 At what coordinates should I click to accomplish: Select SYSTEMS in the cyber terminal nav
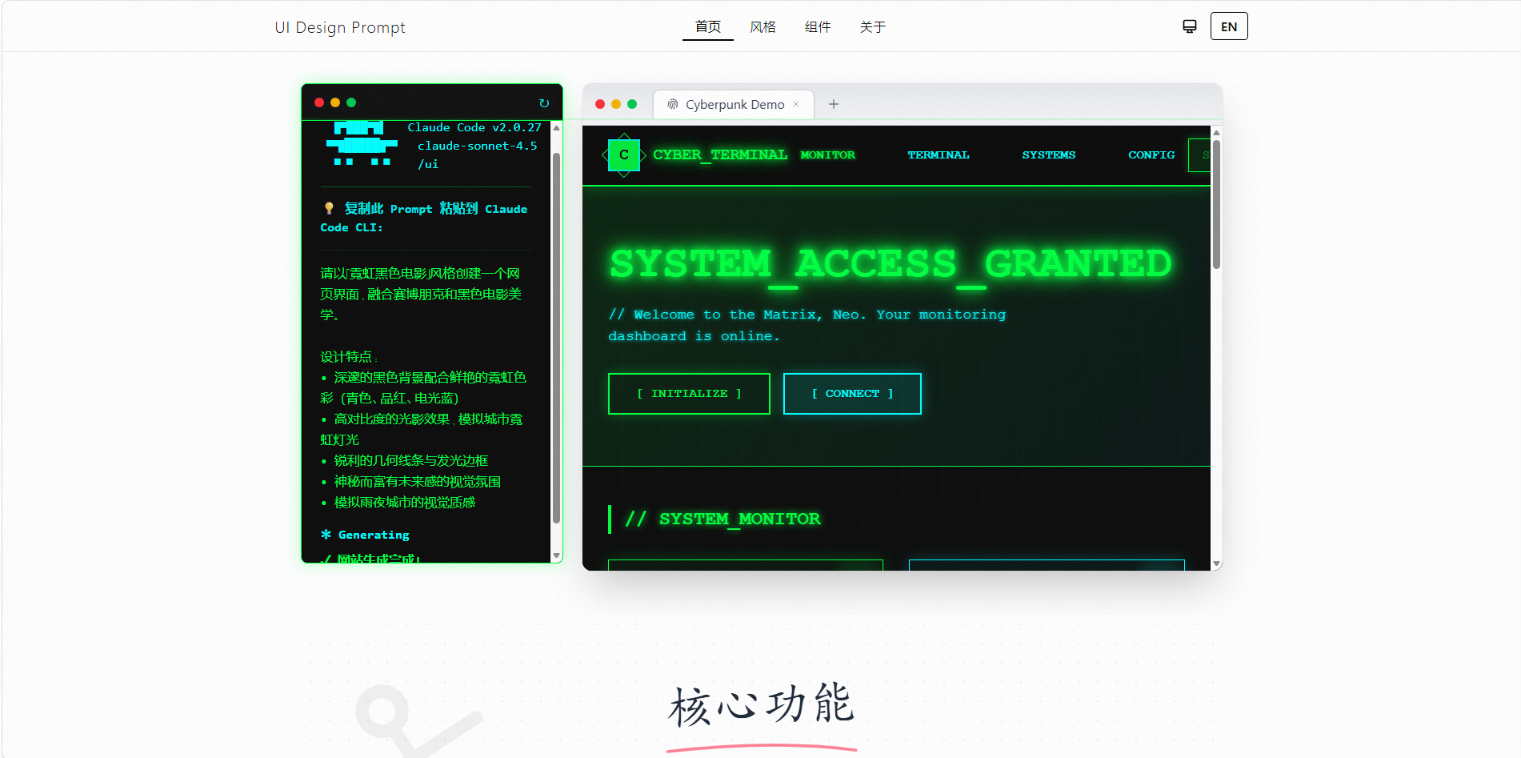(1048, 155)
